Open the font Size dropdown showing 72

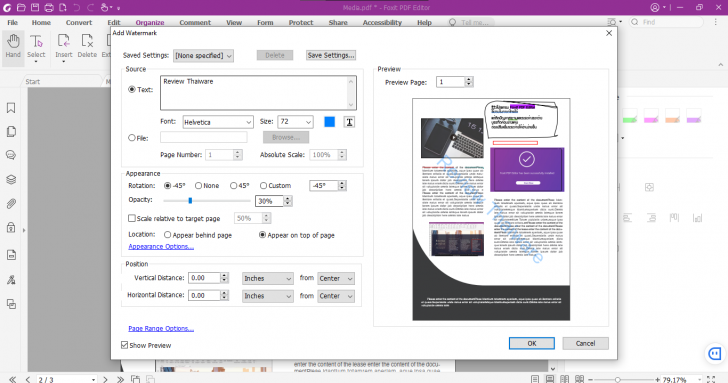pyautogui.click(x=295, y=122)
